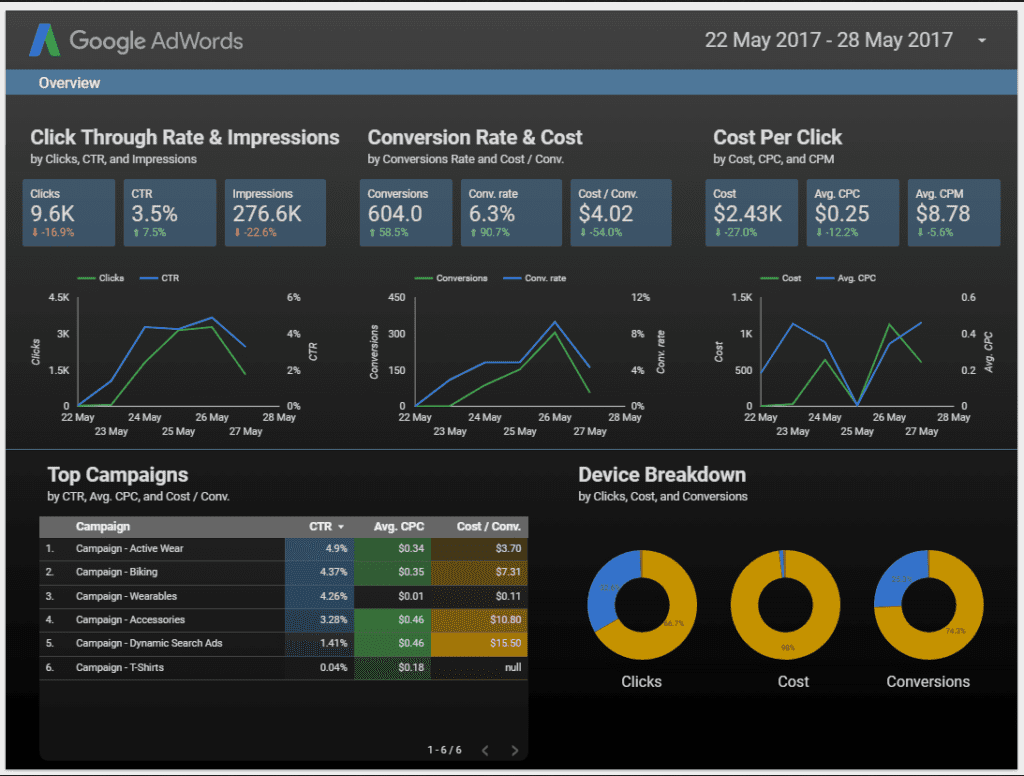Go to previous page of campaigns table

pyautogui.click(x=485, y=750)
